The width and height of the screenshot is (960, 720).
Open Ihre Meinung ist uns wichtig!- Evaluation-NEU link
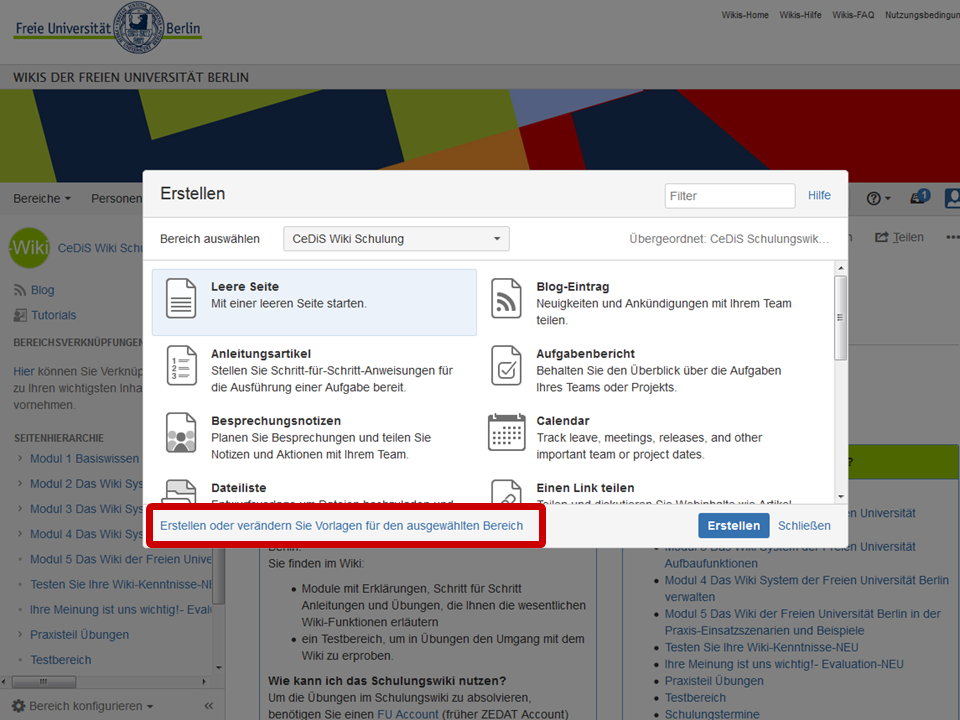point(784,664)
